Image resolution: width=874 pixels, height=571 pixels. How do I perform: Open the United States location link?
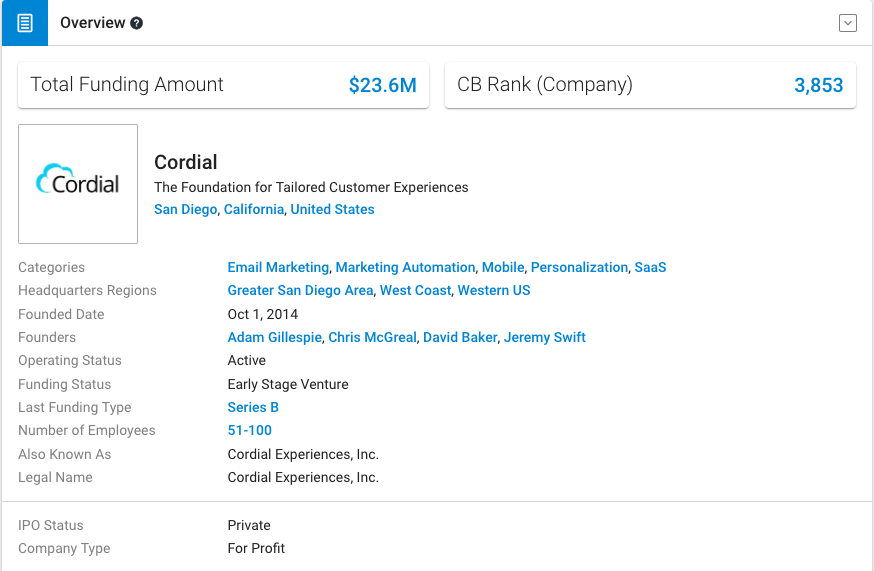[x=332, y=209]
